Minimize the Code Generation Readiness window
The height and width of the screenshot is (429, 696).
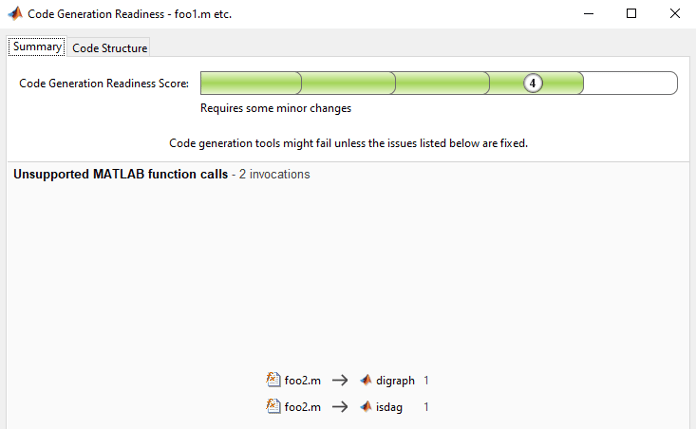point(585,14)
